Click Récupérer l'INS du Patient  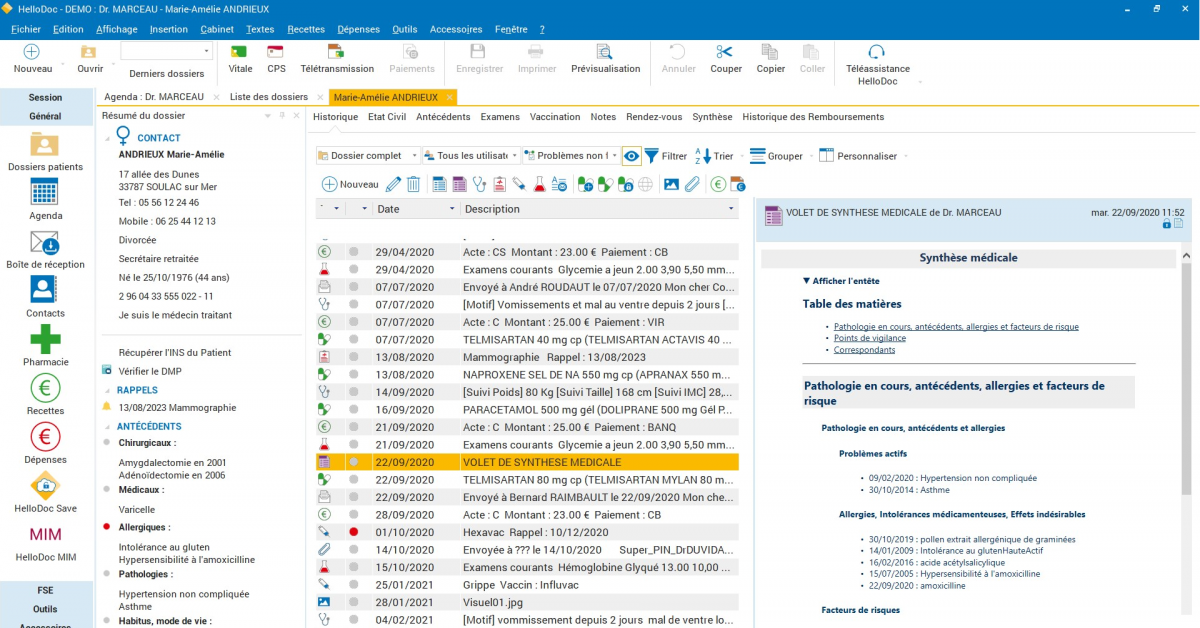tap(175, 352)
